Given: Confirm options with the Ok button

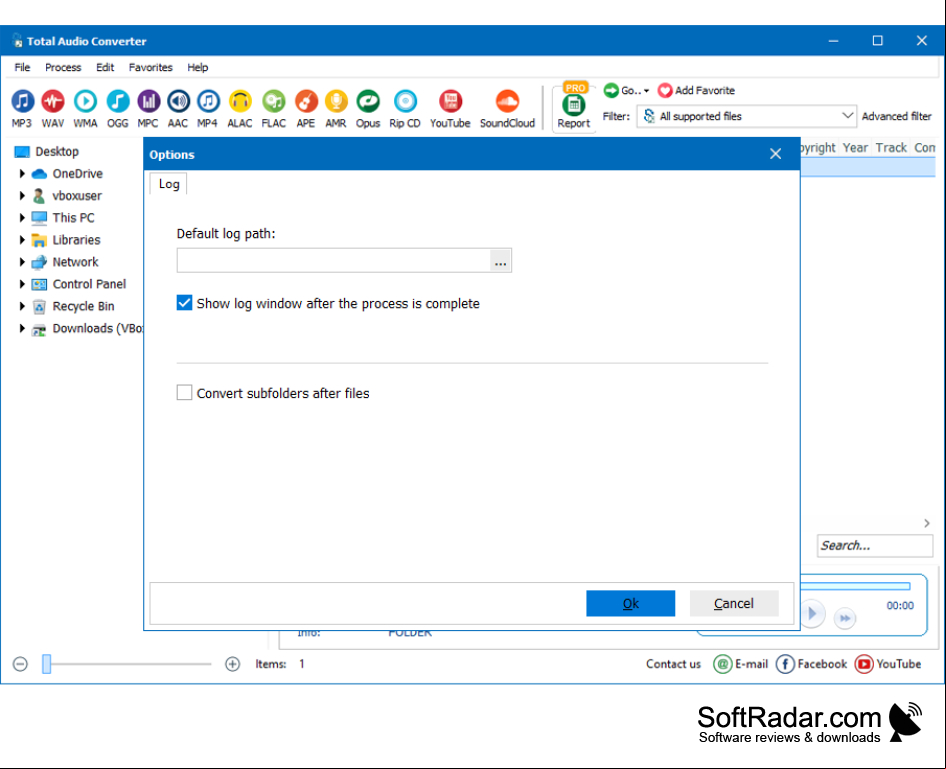Looking at the screenshot, I should tap(630, 603).
